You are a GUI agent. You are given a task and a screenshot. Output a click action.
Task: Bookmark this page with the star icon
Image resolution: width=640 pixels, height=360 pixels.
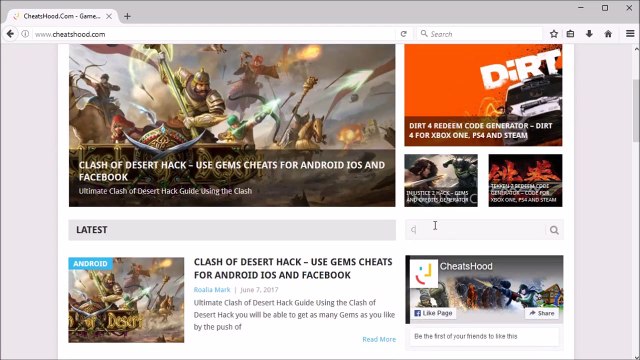pyautogui.click(x=553, y=34)
